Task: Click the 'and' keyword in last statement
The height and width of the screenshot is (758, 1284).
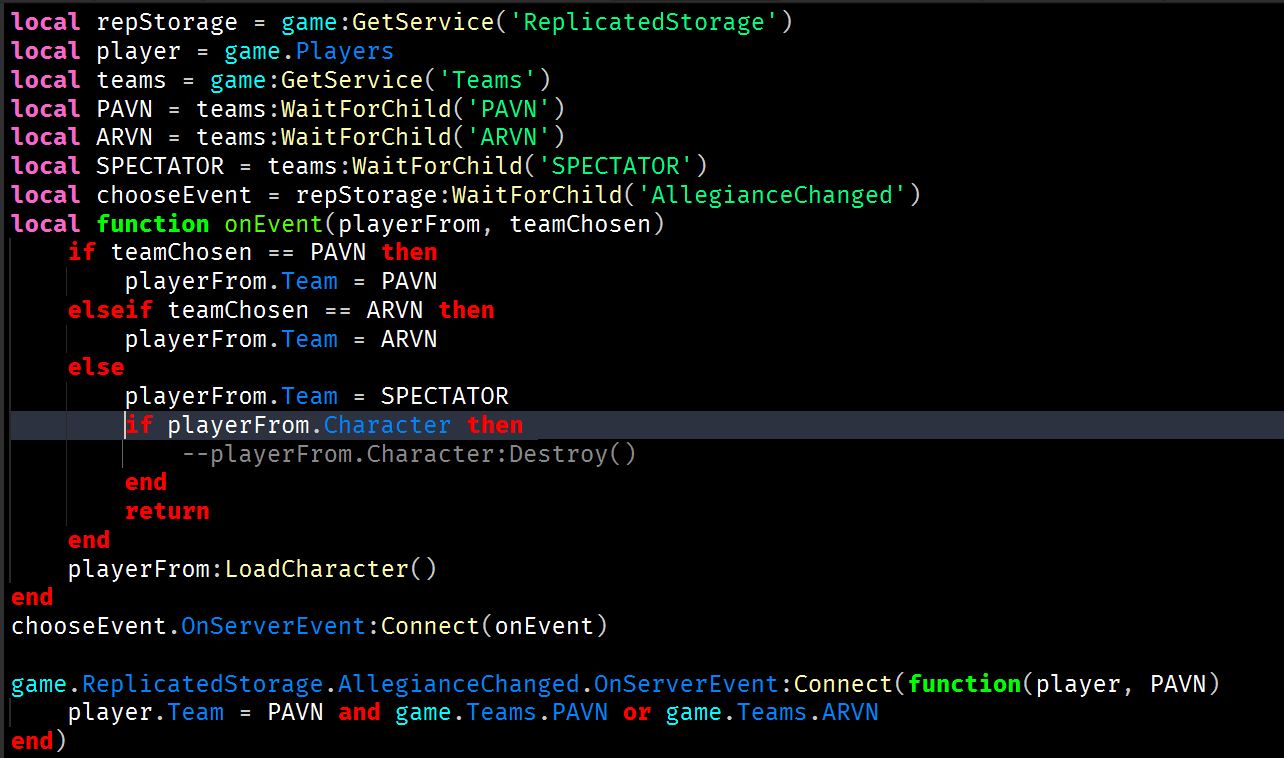Action: (x=359, y=713)
